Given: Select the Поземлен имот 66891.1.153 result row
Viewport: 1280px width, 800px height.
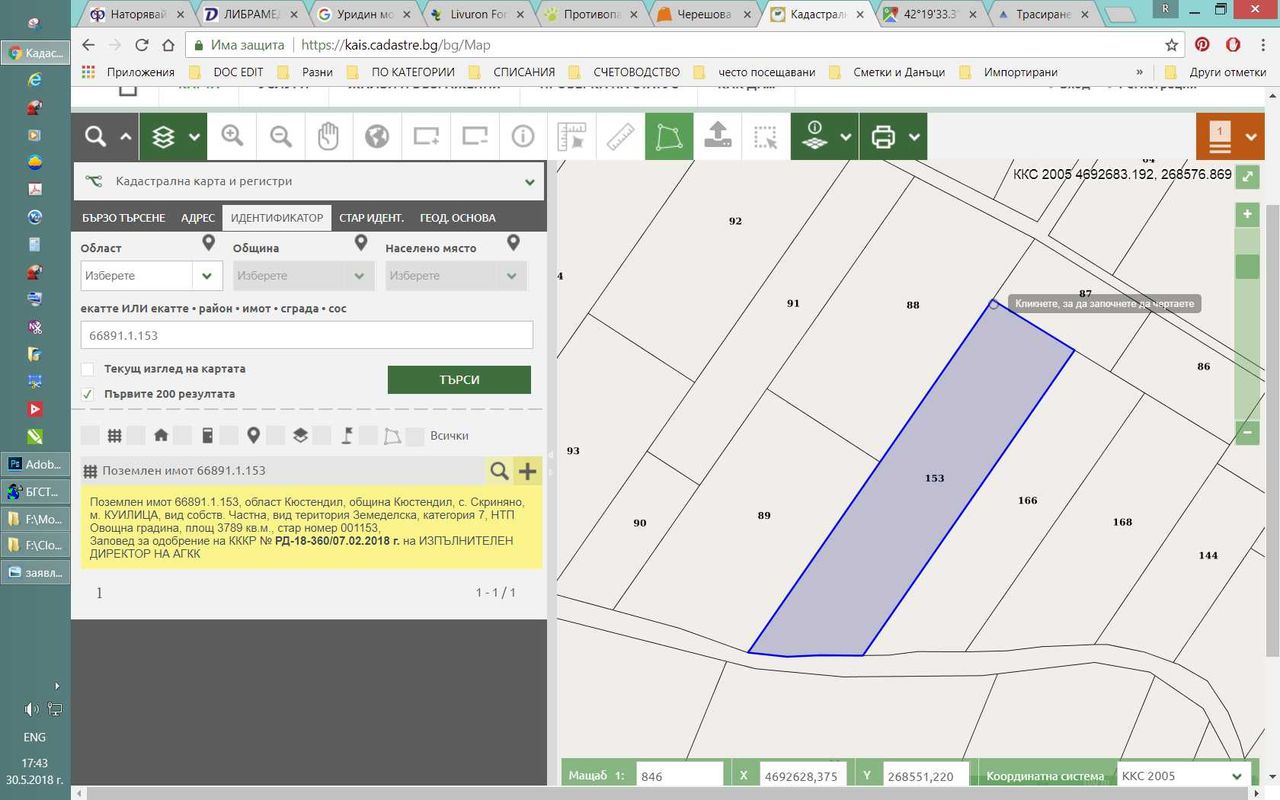Looking at the screenshot, I should click(283, 471).
